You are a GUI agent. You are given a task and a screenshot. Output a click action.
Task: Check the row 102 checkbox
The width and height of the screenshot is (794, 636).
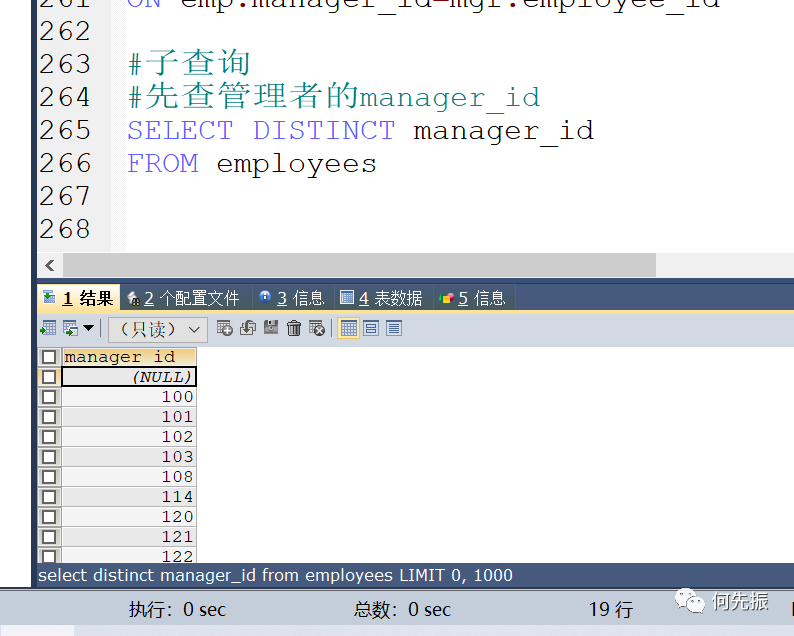tap(49, 436)
